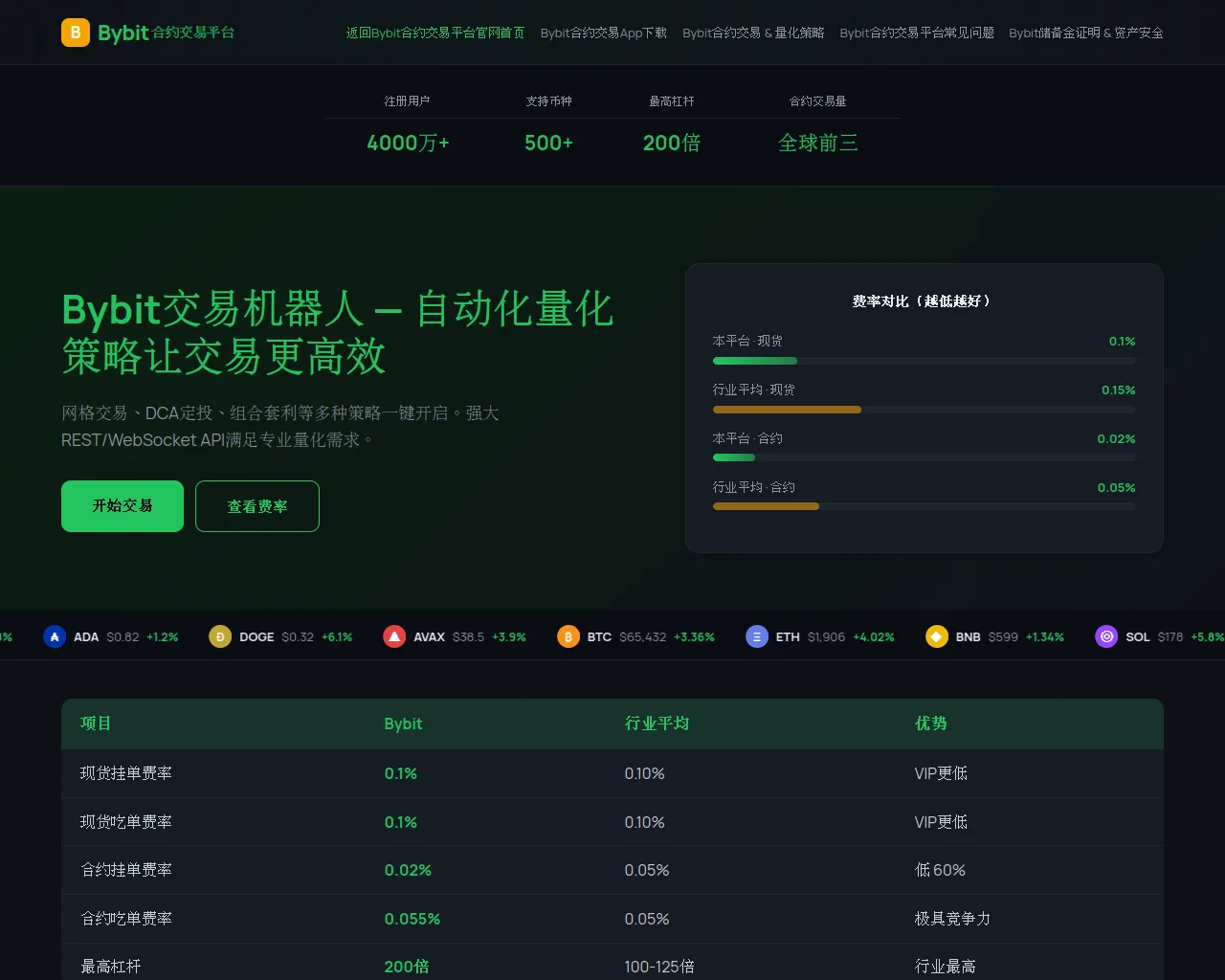Click the Bybit logo icon in header
The image size is (1225, 980).
76,33
